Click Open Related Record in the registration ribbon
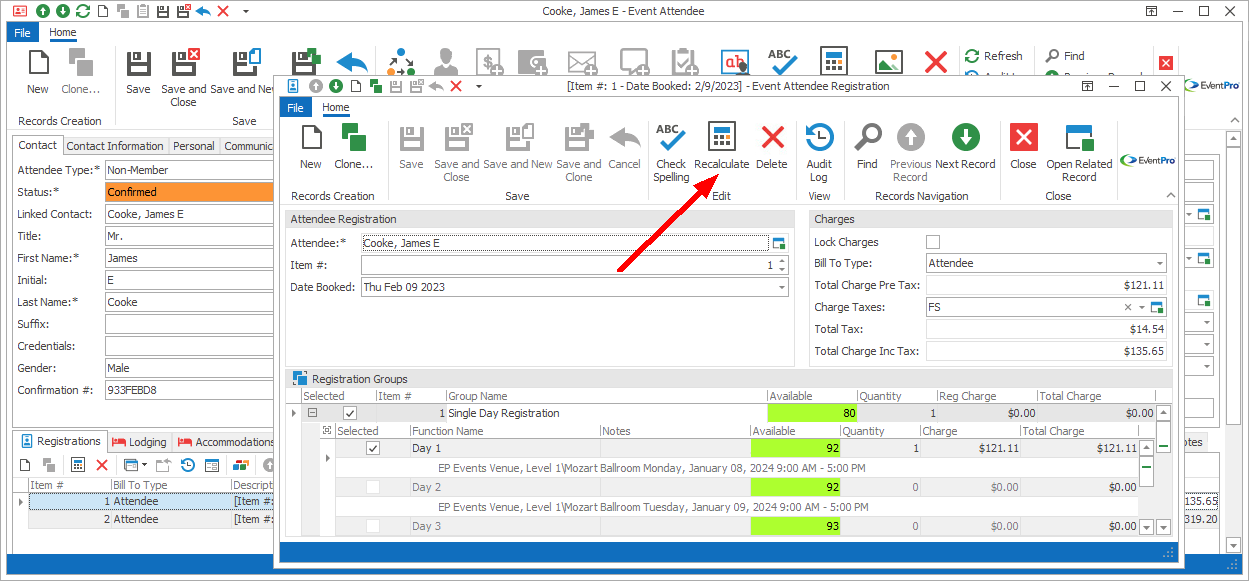This screenshot has width=1249, height=581. (1079, 152)
